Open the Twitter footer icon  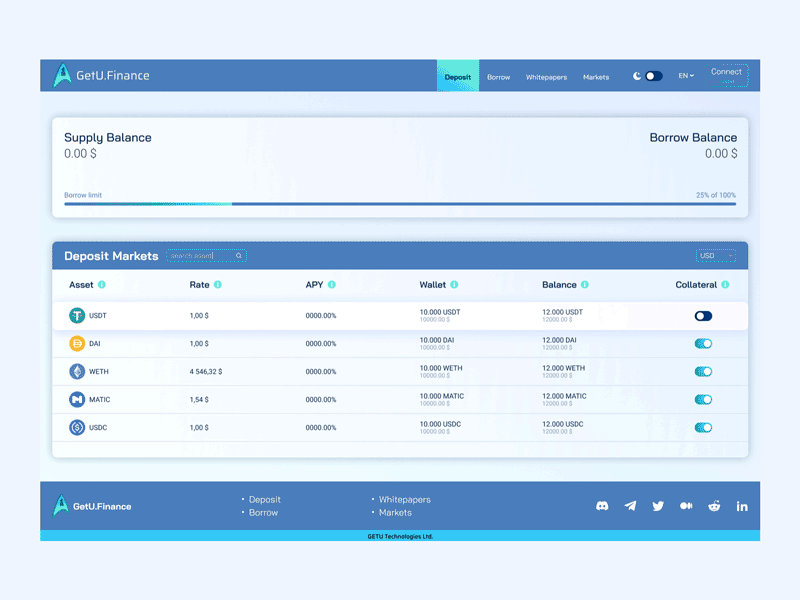pos(658,506)
